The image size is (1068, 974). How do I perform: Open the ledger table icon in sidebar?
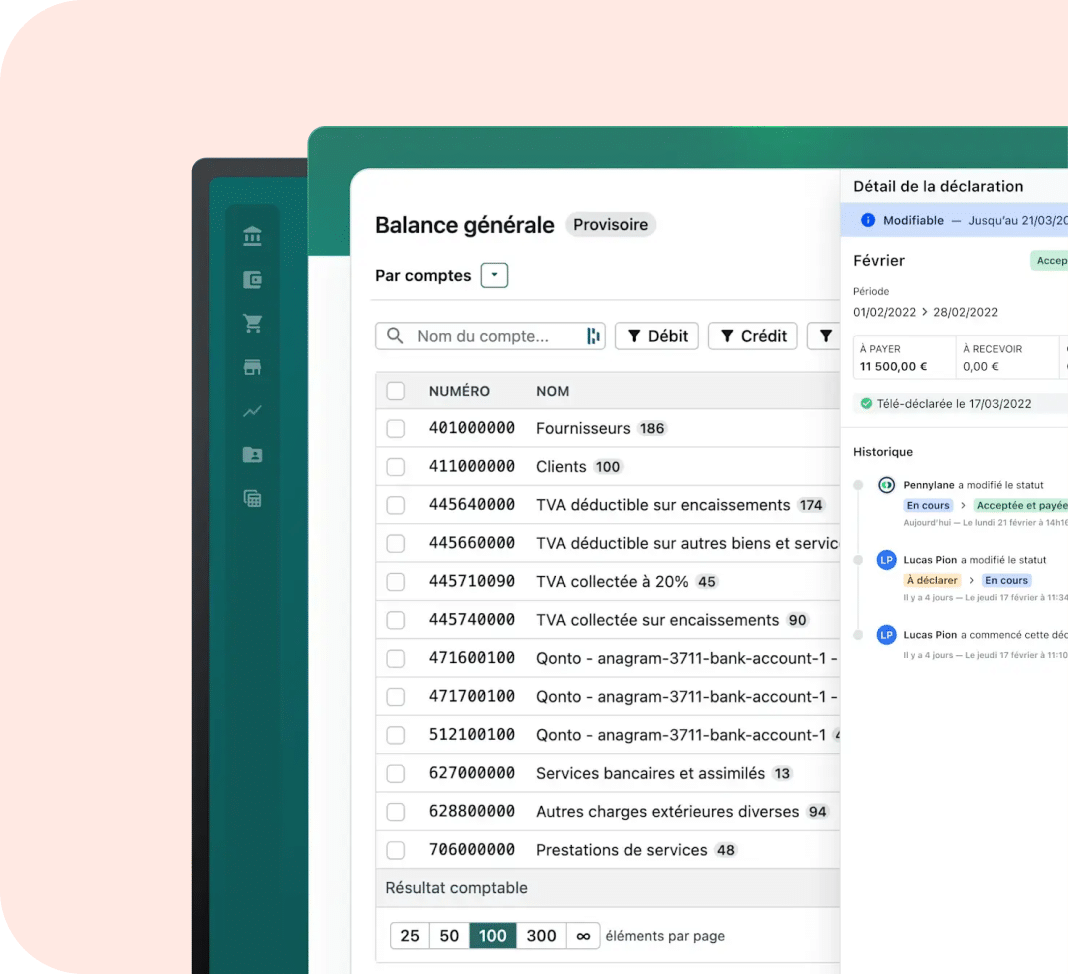(252, 499)
